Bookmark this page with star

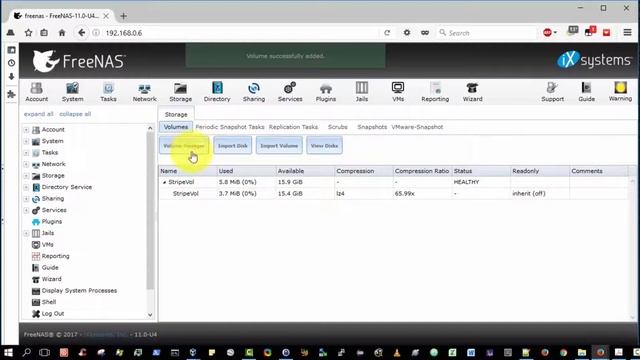tap(28, 33)
